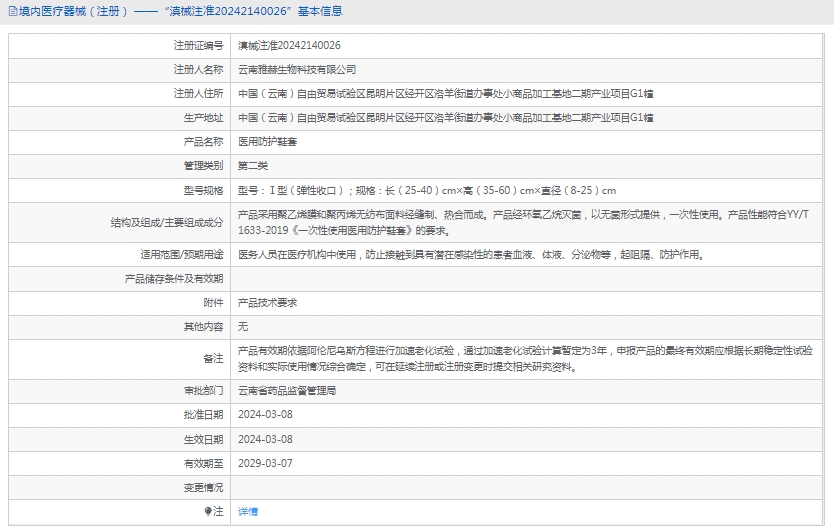Click the pin icon beside 注 label
Screen dimensions: 834x532
click(208, 511)
